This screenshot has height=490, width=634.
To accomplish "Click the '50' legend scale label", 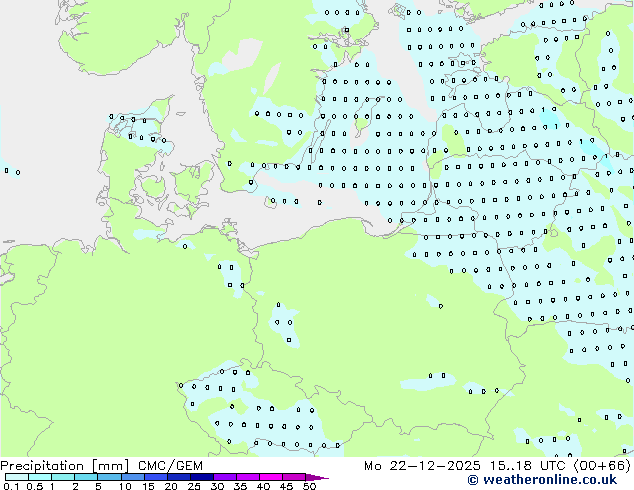I will [310, 486].
